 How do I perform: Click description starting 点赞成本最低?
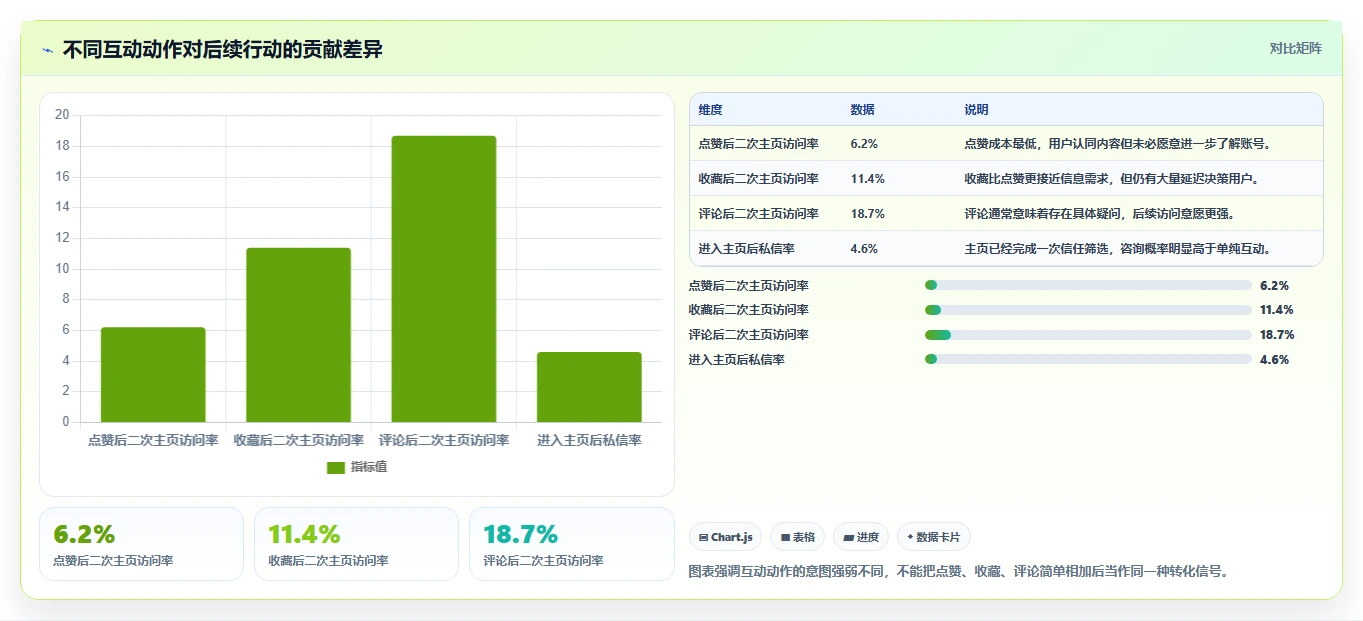pos(1117,144)
